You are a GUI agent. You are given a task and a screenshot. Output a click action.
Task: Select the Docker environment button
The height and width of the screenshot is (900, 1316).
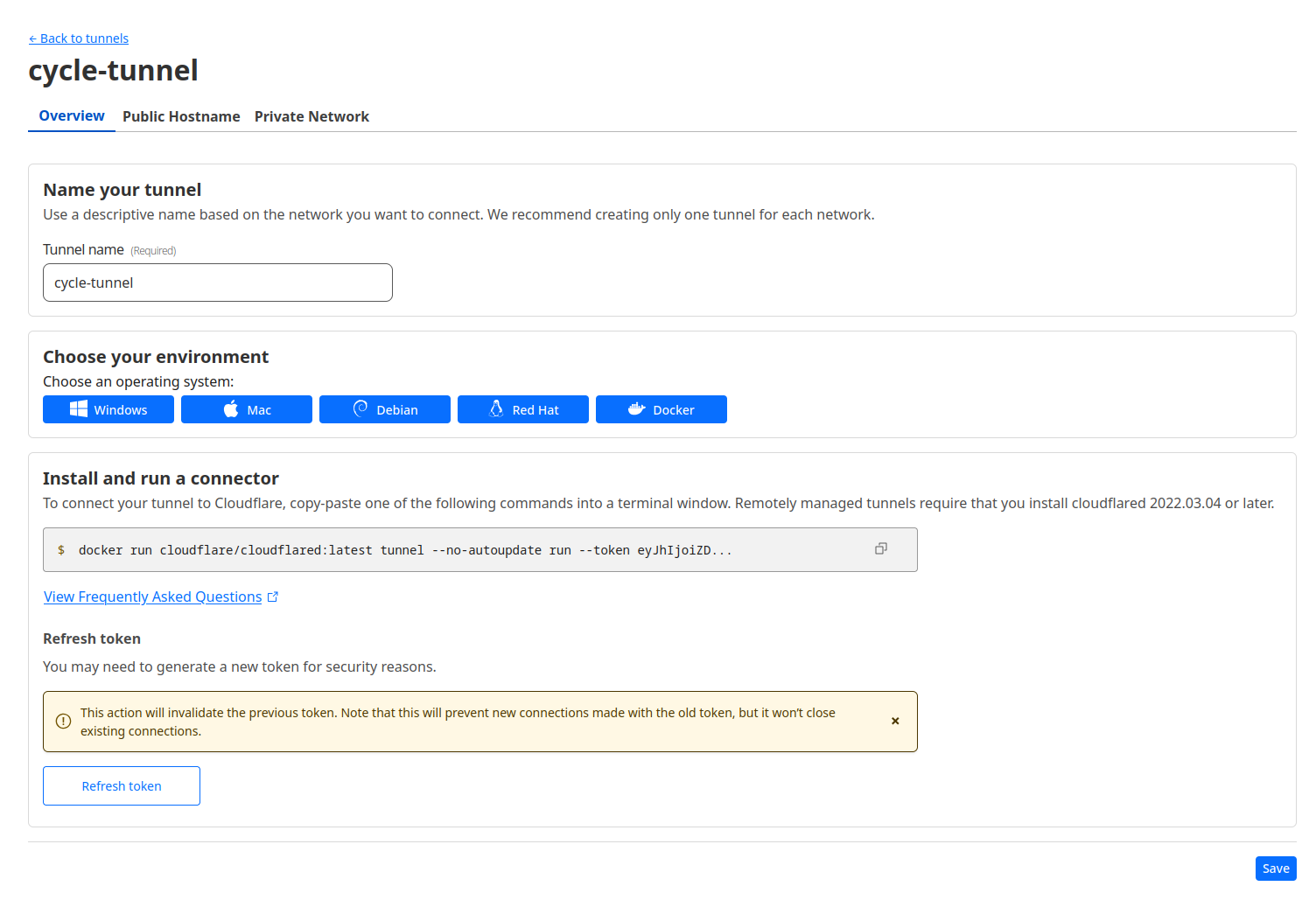661,409
